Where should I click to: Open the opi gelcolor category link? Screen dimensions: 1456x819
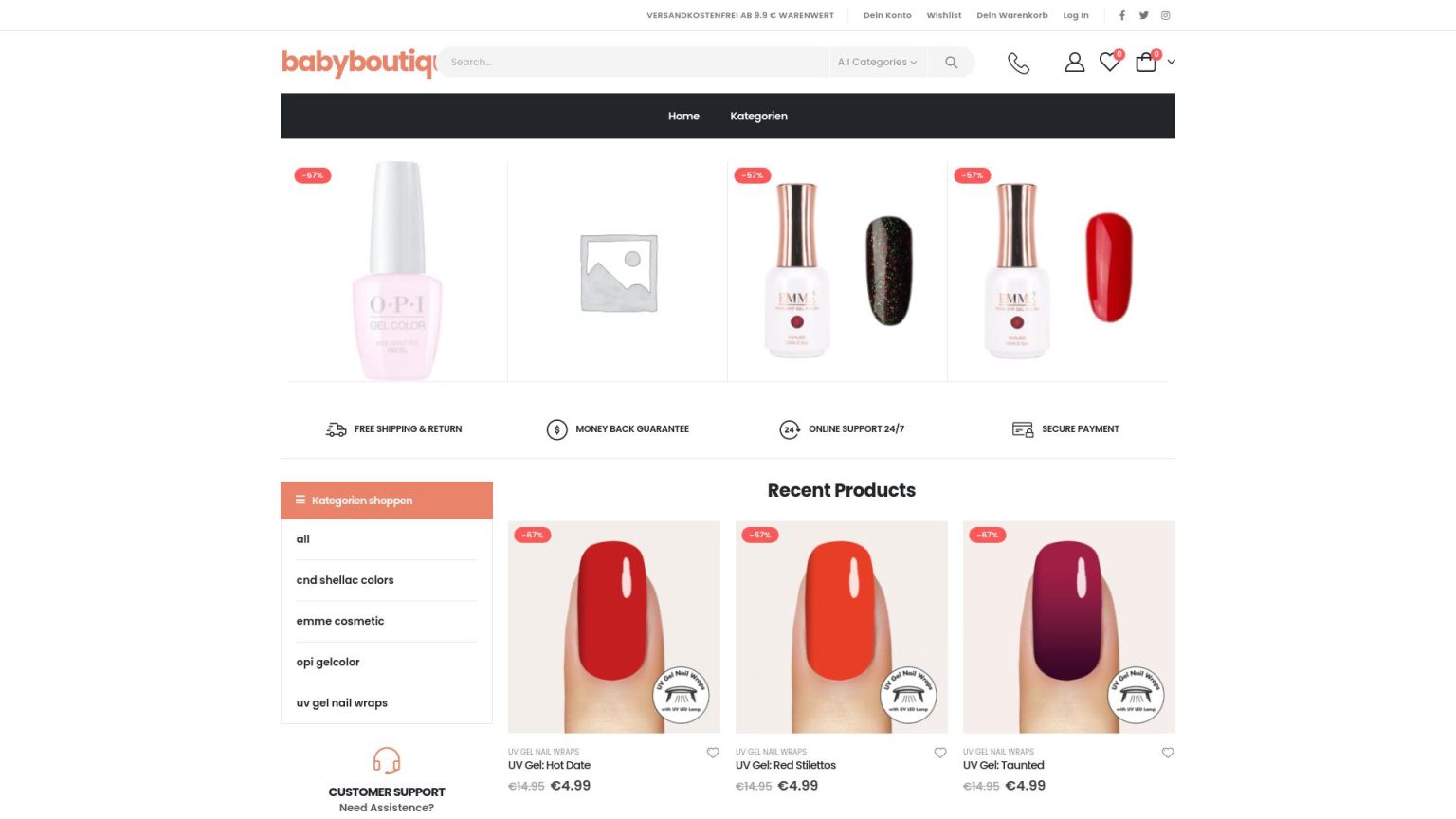point(328,662)
